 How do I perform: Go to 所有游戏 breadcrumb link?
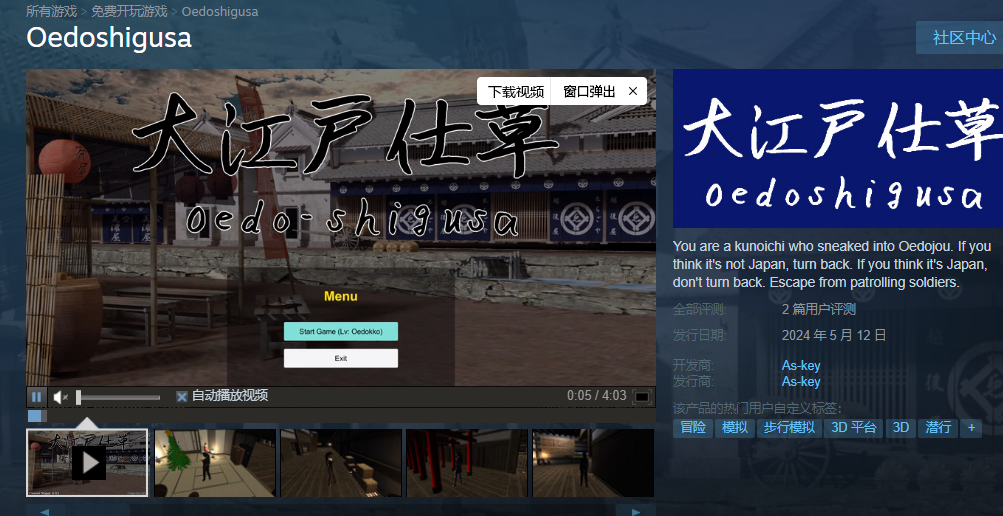tap(51, 12)
